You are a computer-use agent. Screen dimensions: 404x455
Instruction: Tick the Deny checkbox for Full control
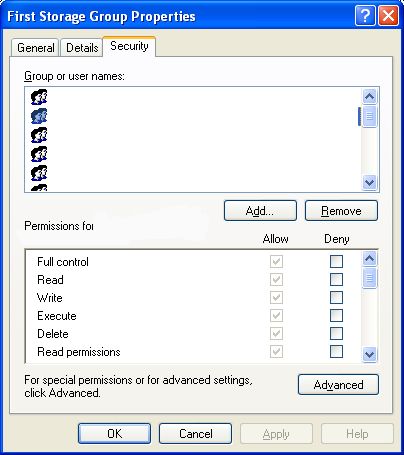click(336, 261)
